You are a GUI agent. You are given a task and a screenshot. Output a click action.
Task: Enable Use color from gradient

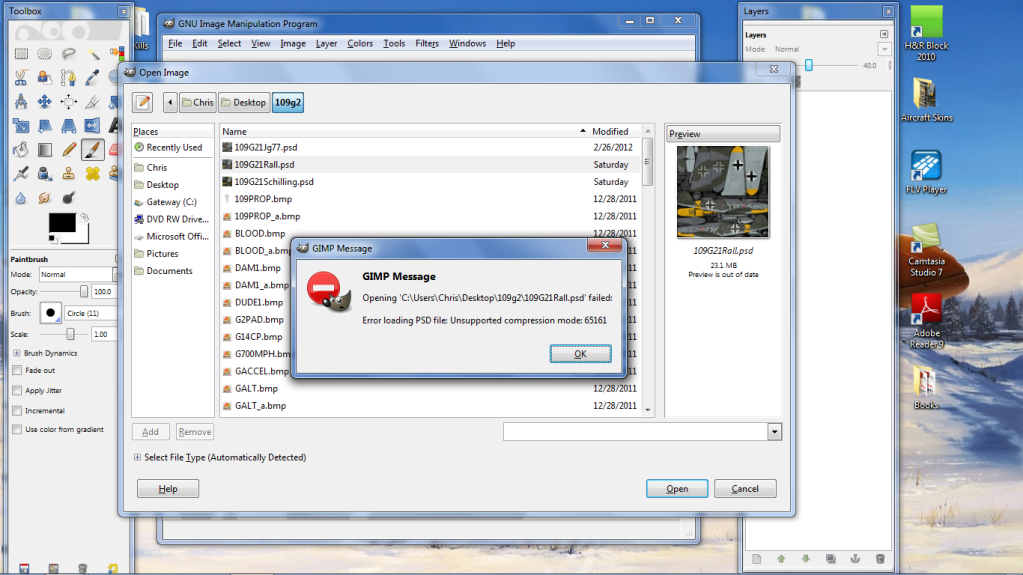pos(17,429)
